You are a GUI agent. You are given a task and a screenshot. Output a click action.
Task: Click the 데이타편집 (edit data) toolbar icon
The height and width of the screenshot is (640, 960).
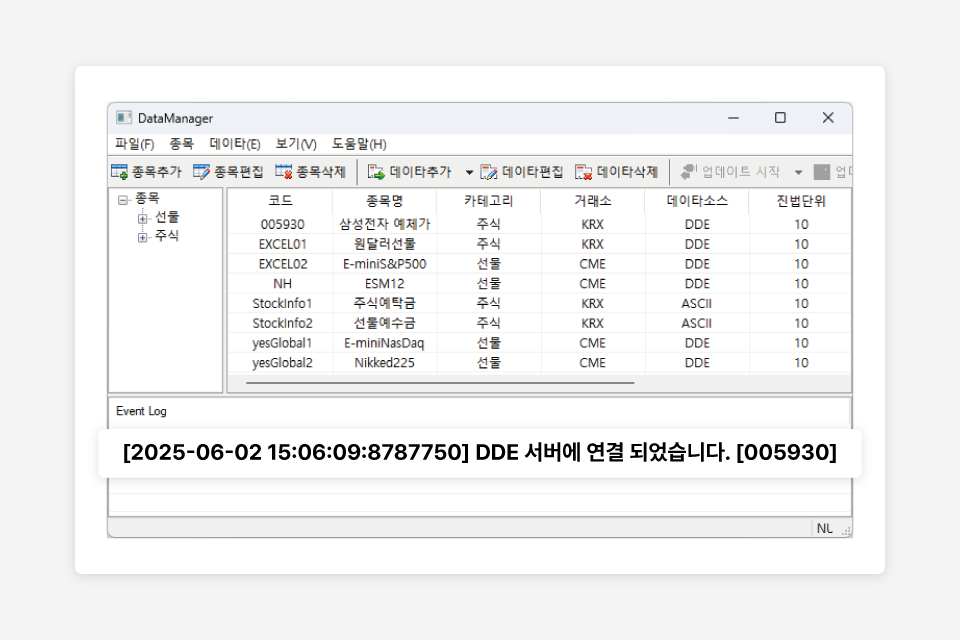coord(489,172)
